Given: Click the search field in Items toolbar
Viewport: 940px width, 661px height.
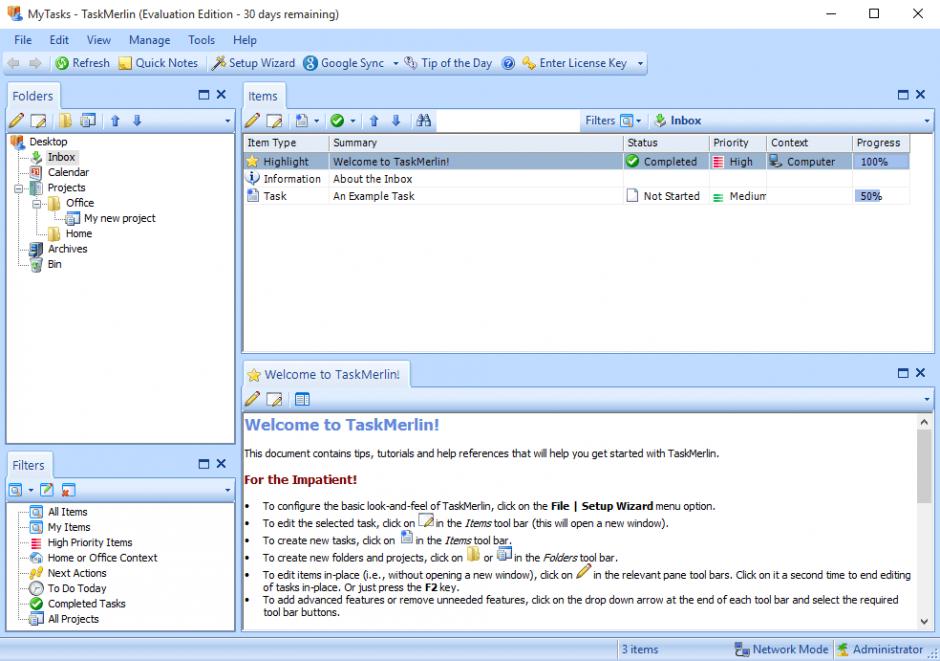Looking at the screenshot, I should [508, 120].
